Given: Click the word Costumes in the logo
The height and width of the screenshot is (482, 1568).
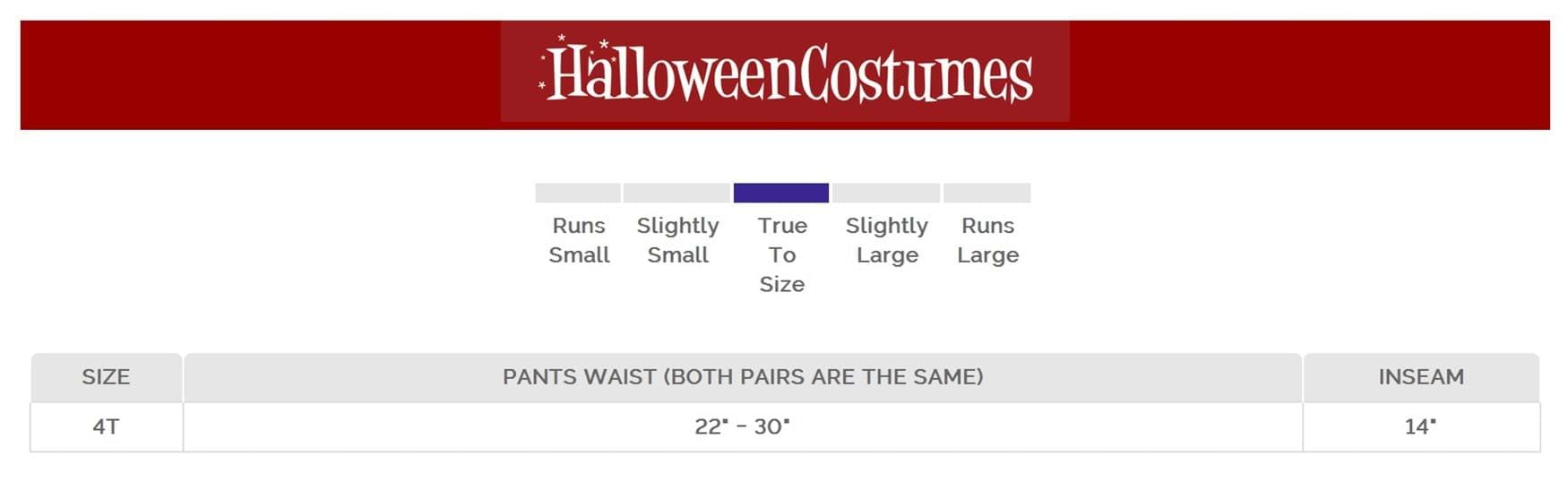Looking at the screenshot, I should pyautogui.click(x=916, y=74).
